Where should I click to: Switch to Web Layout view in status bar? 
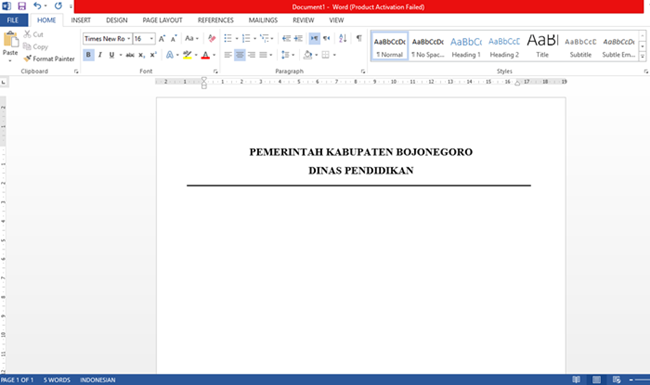point(616,380)
